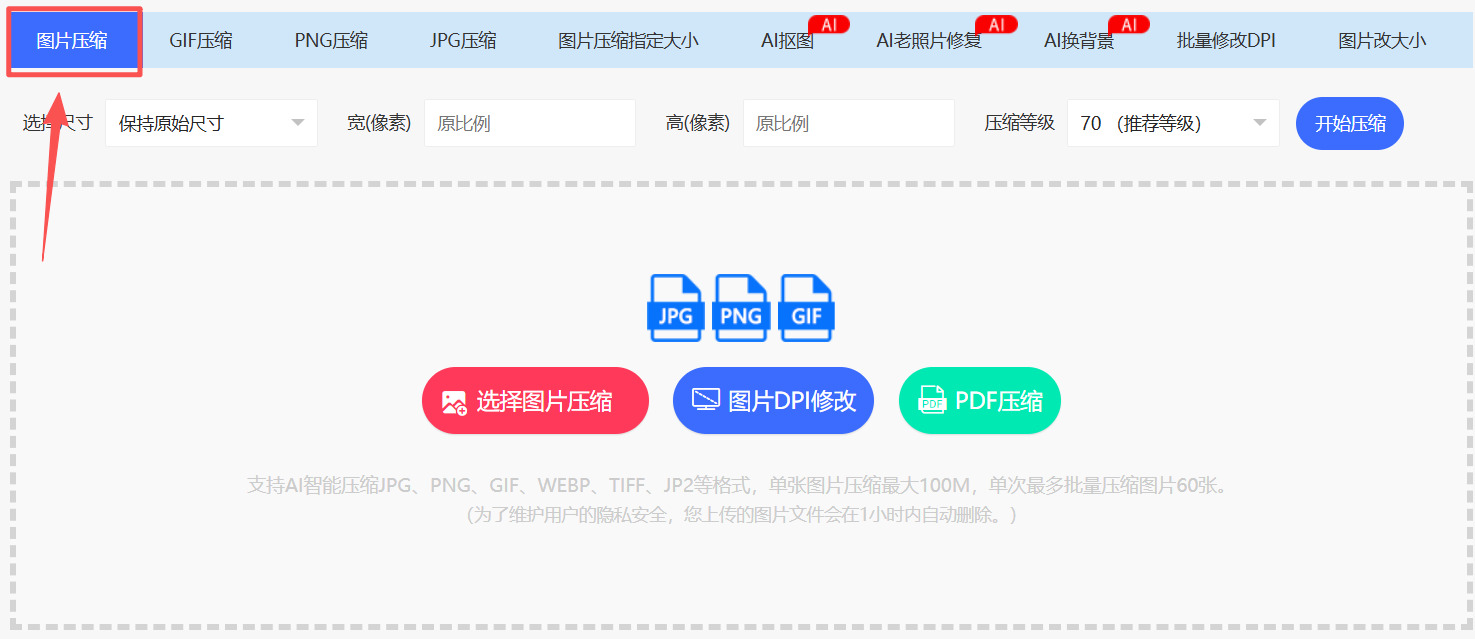Select the 图片压缩指定大小 tab
This screenshot has width=1475, height=639.
tap(629, 39)
